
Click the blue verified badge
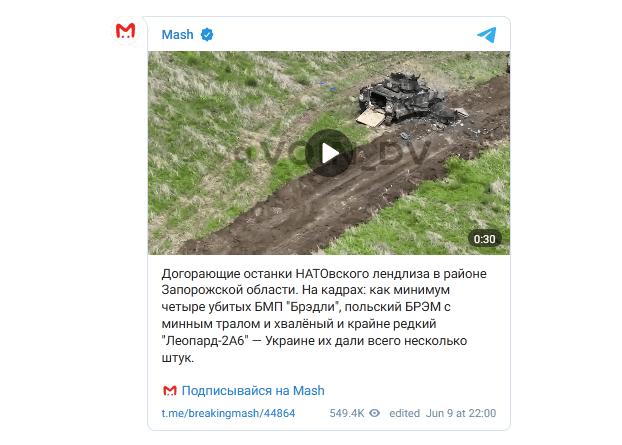coord(207,35)
